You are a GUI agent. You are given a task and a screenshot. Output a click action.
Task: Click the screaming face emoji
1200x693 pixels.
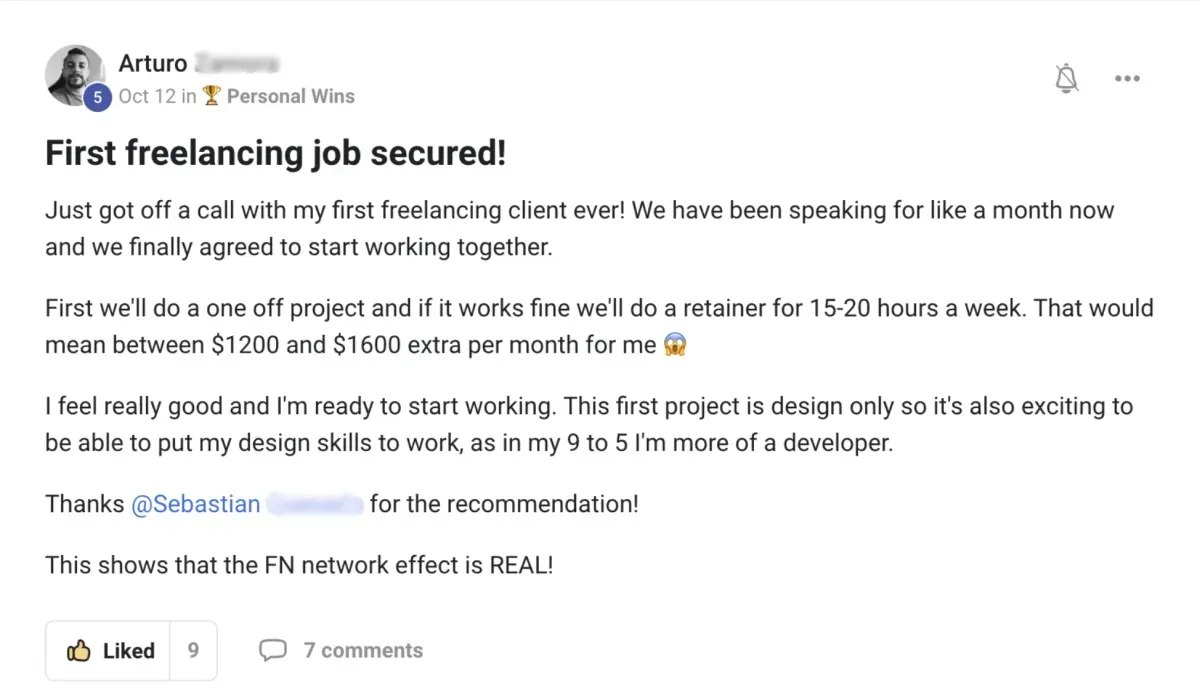coord(676,345)
